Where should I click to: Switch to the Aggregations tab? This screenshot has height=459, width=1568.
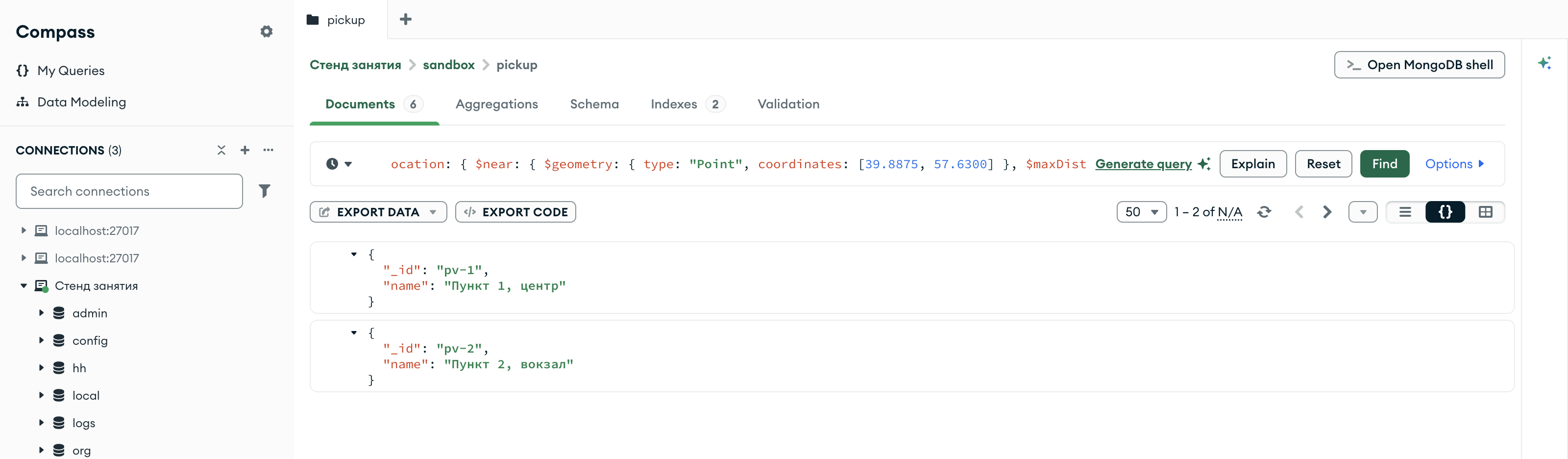[x=497, y=104]
